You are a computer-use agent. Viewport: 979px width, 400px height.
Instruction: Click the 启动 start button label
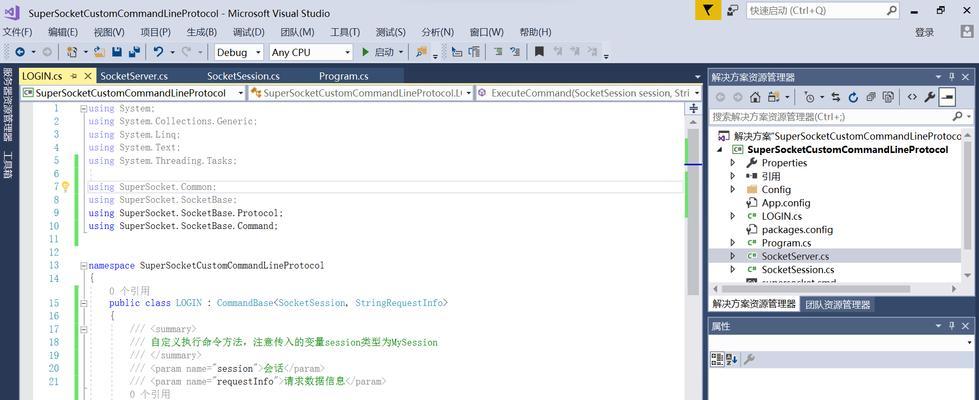(x=384, y=52)
